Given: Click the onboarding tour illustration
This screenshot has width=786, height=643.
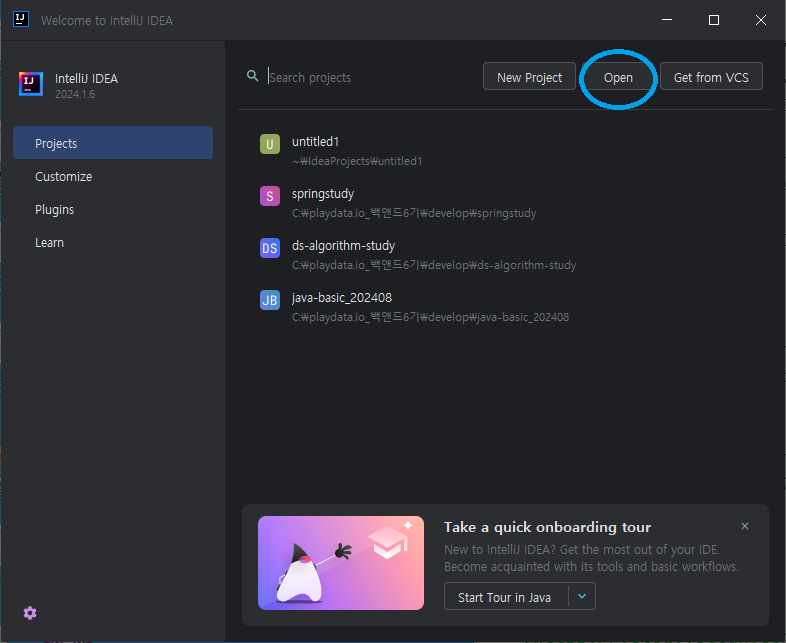Looking at the screenshot, I should pos(341,563).
